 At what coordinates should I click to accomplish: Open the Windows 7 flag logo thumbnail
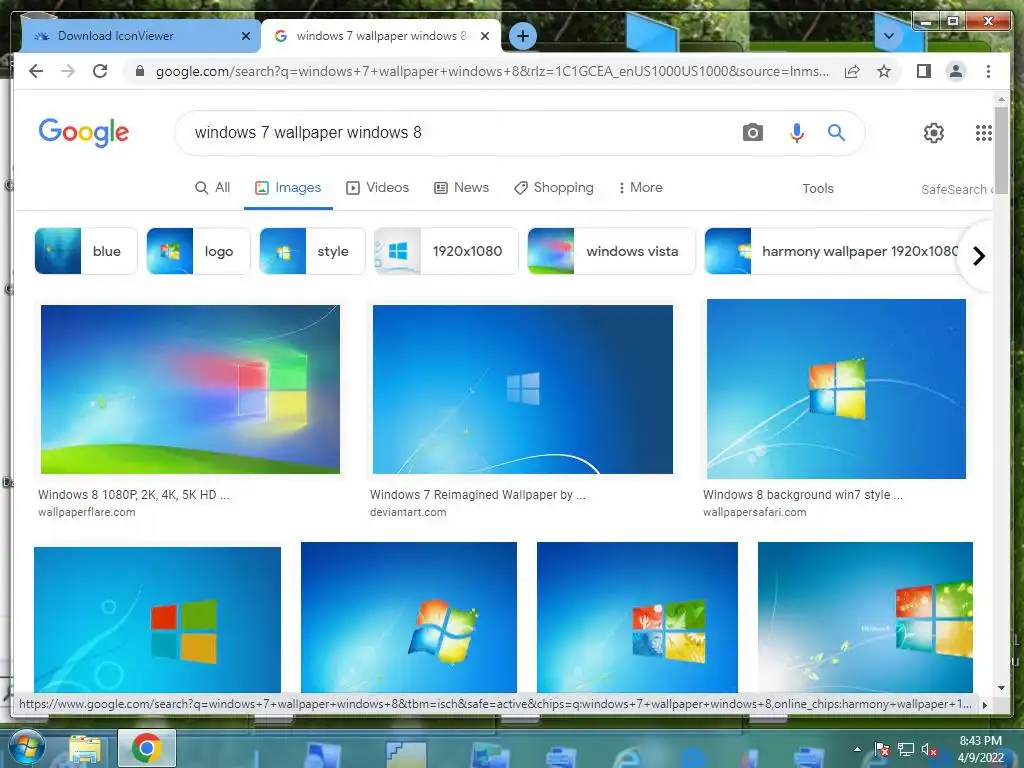pyautogui.click(x=409, y=617)
